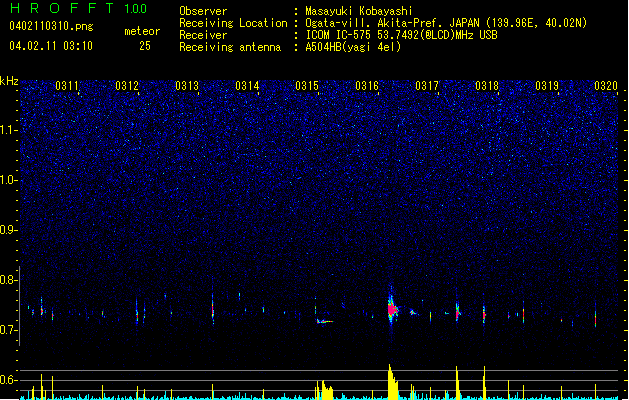Click the 0315 time marker

[307, 86]
